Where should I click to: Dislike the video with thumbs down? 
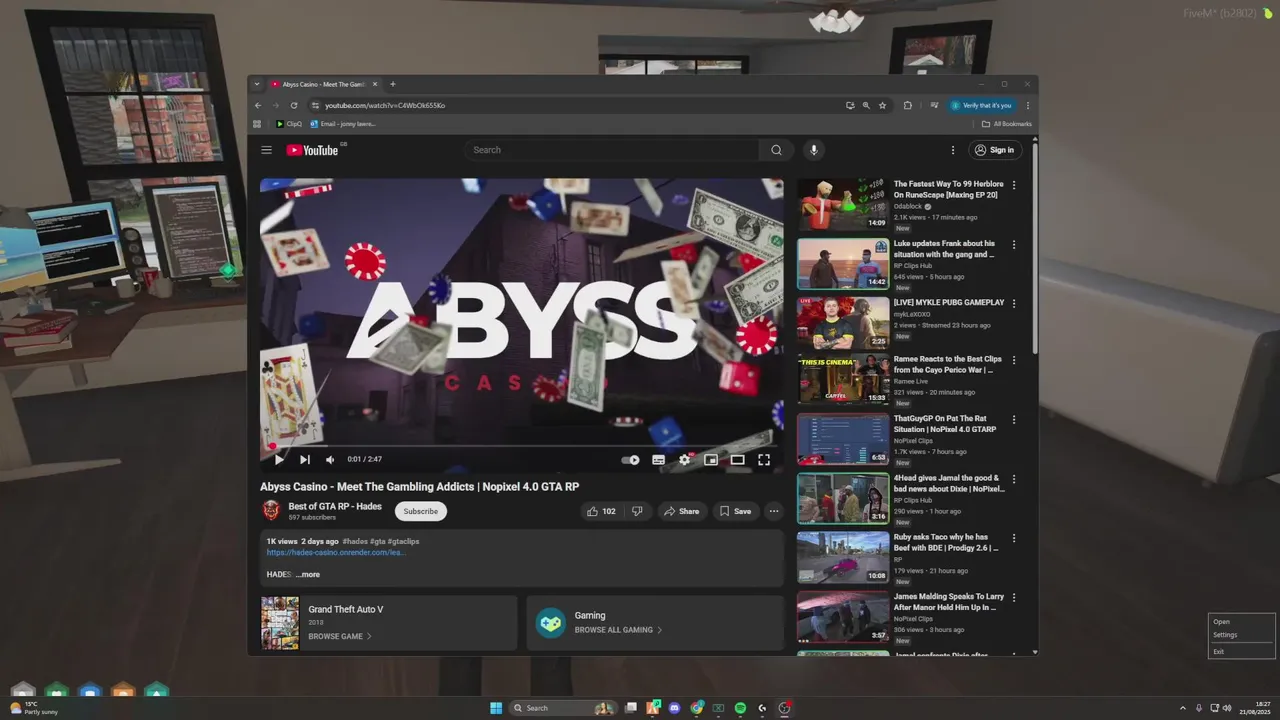[638, 511]
